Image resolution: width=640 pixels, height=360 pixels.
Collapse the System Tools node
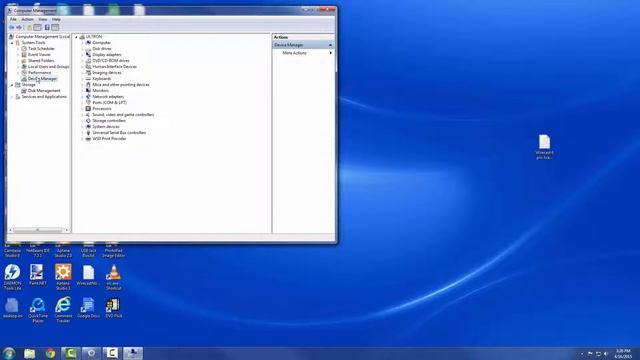tap(12, 43)
